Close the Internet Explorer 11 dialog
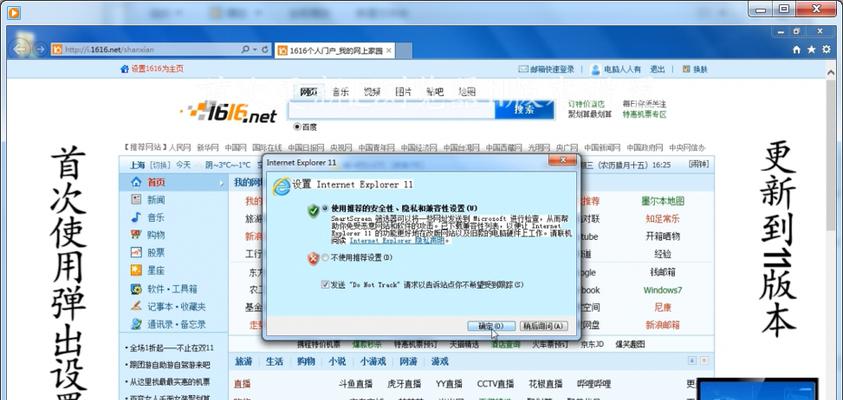The image size is (843, 400). (562, 161)
